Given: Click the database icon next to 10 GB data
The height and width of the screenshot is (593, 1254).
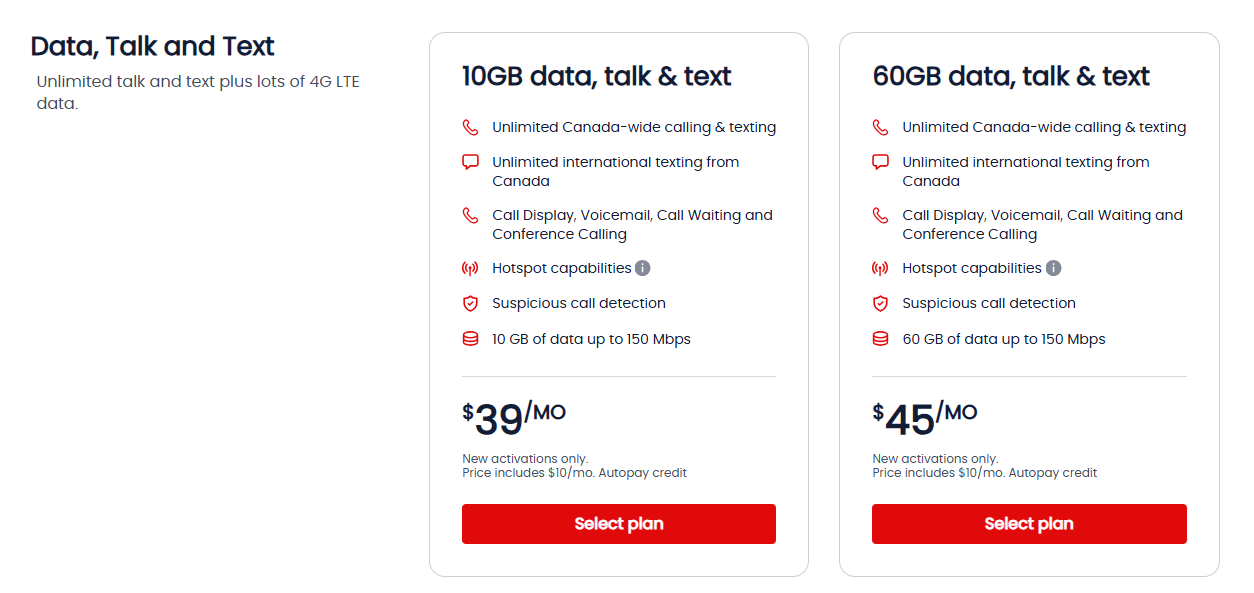Looking at the screenshot, I should click(x=470, y=338).
